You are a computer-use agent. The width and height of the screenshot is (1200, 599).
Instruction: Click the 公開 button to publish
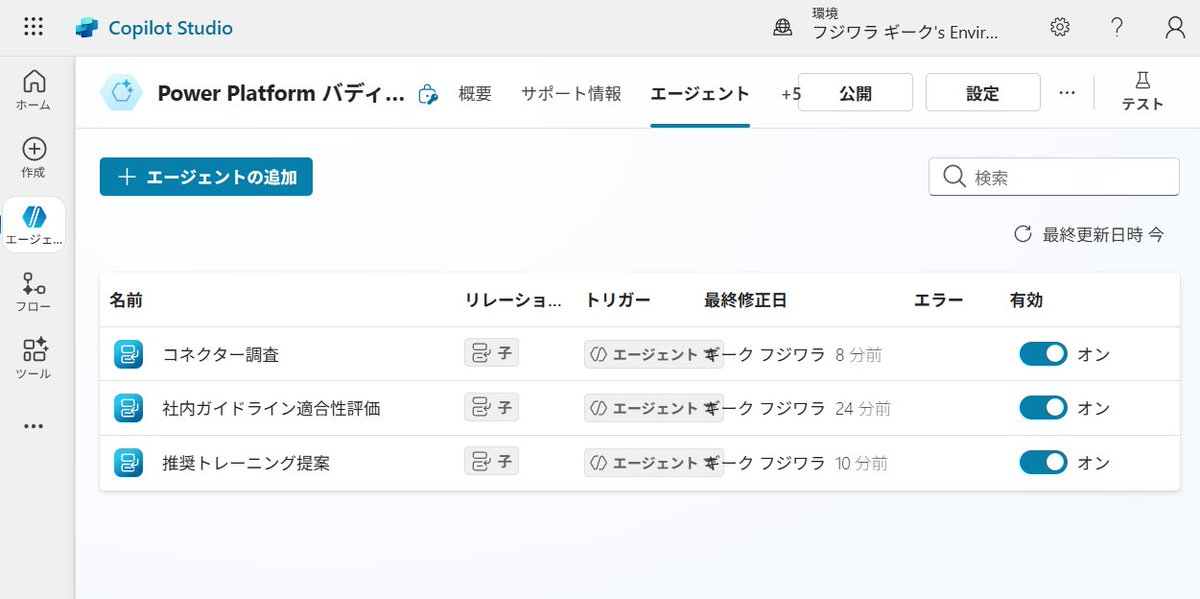855,92
